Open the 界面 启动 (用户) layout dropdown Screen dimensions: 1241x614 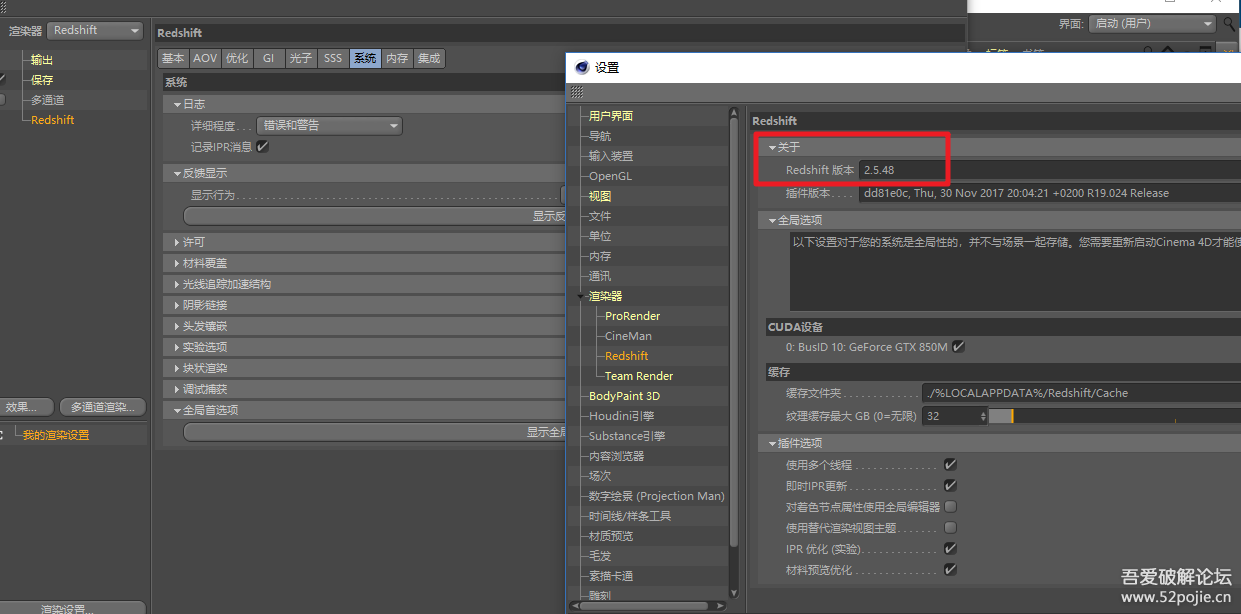tap(1151, 23)
